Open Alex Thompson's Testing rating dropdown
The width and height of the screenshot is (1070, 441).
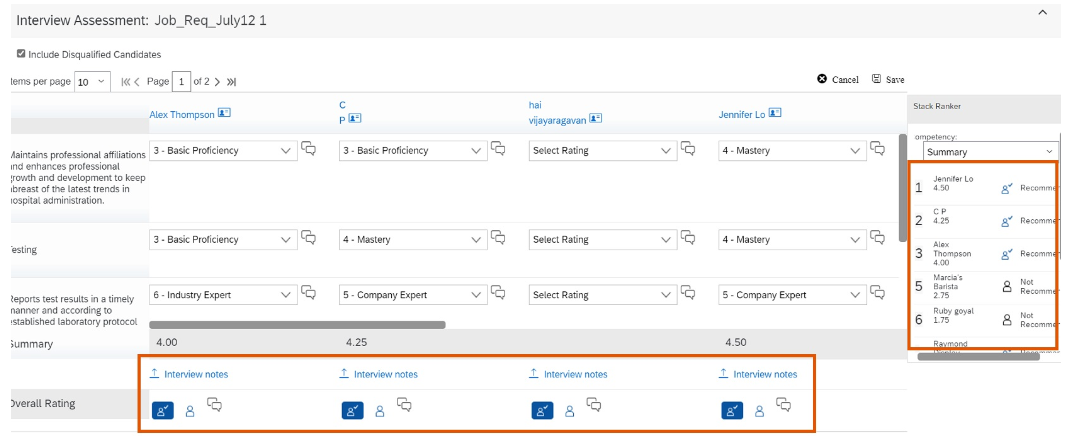(223, 240)
